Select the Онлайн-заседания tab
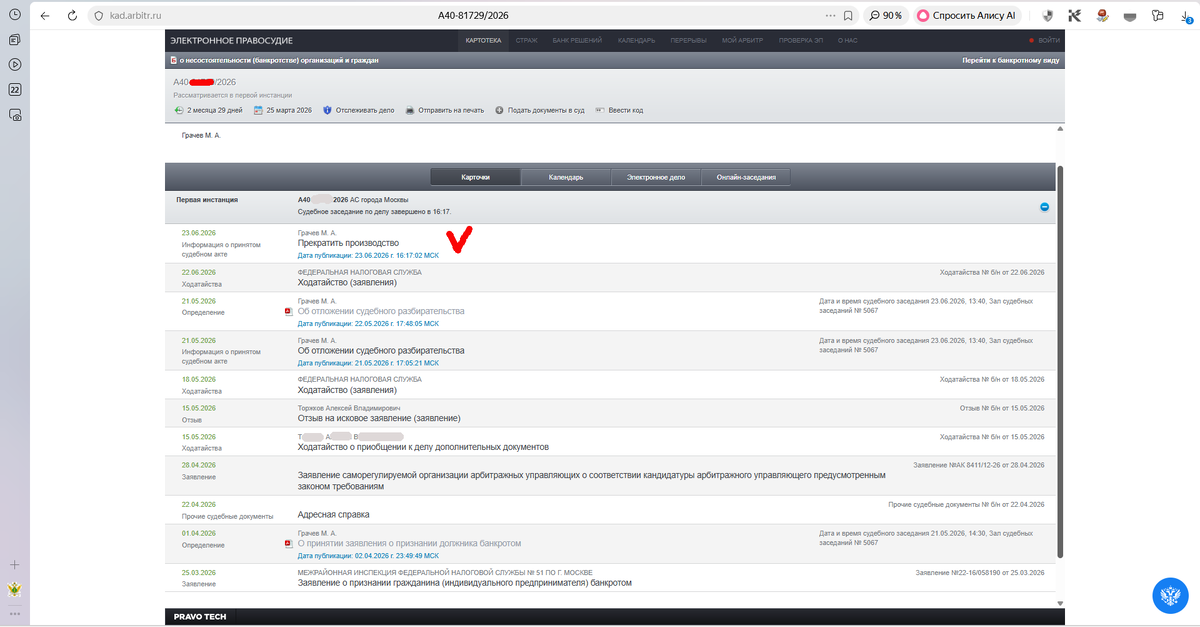The height and width of the screenshot is (627, 1200). tap(746, 177)
